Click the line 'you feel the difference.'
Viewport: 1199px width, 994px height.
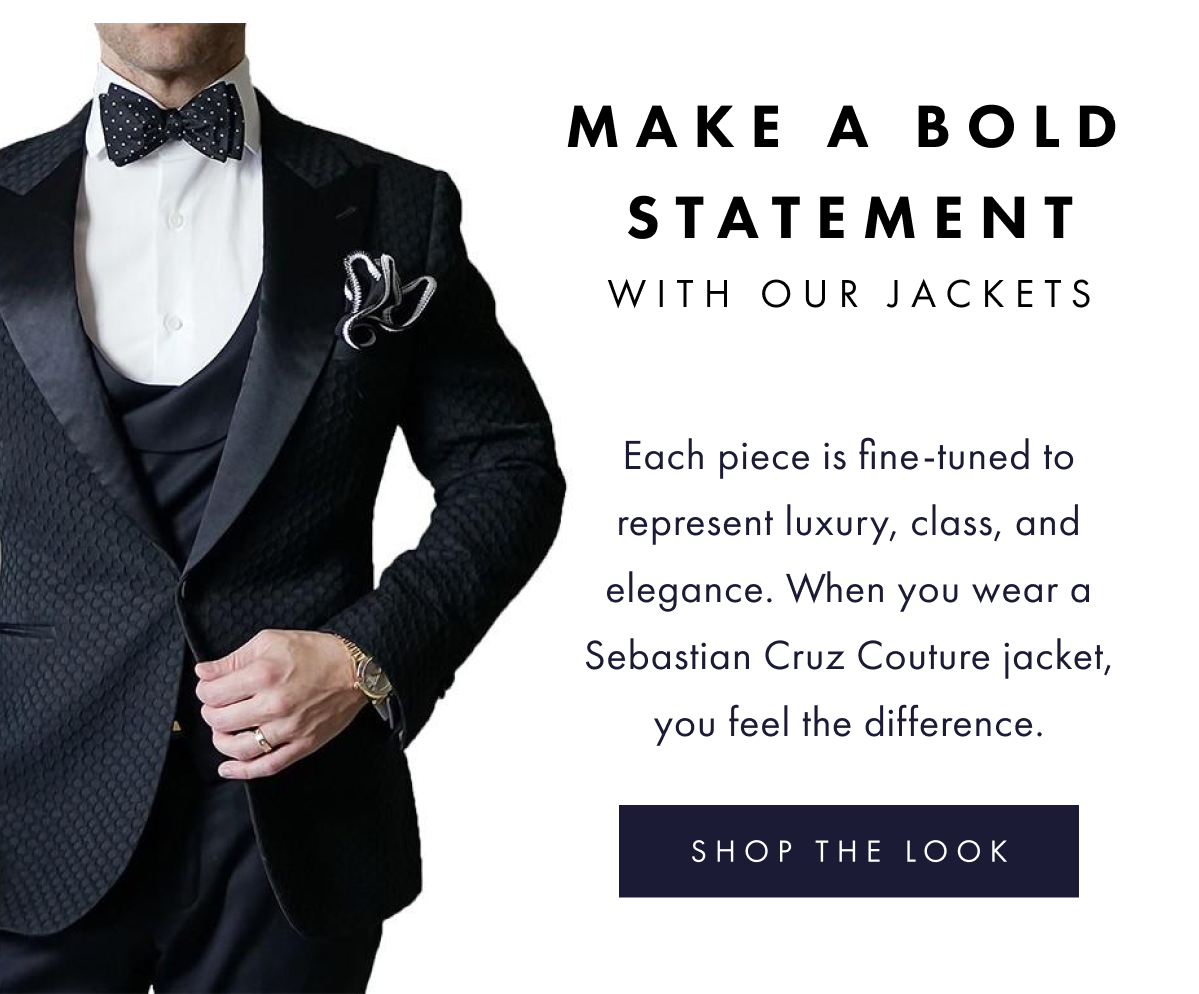click(x=849, y=725)
